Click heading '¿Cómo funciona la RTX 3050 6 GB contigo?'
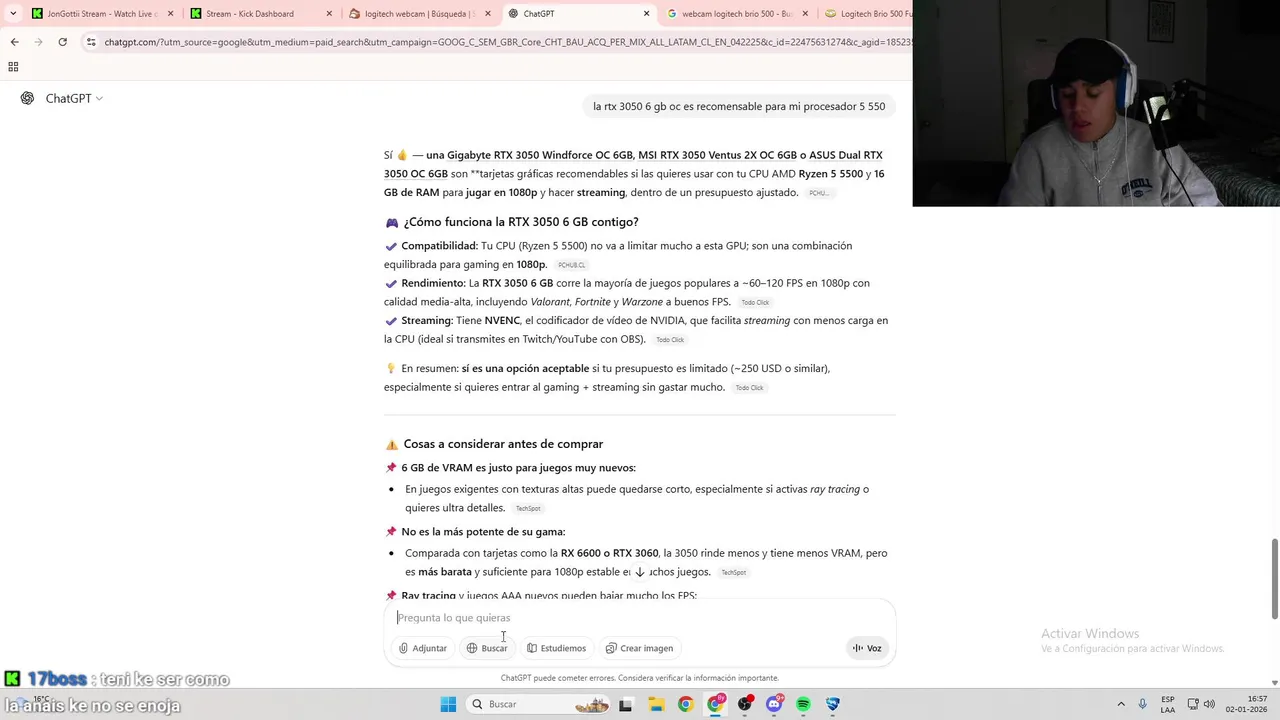This screenshot has width=1280, height=720. coord(521,222)
